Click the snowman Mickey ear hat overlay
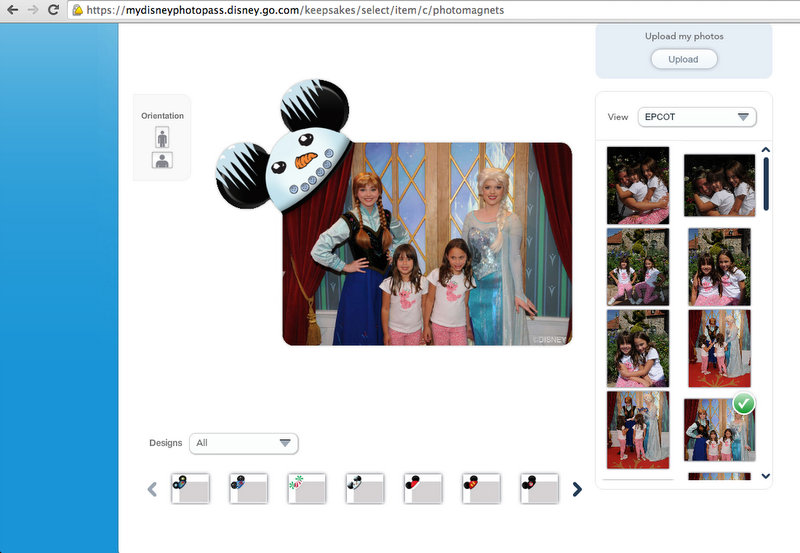Viewport: 800px width, 553px height. pyautogui.click(x=284, y=146)
